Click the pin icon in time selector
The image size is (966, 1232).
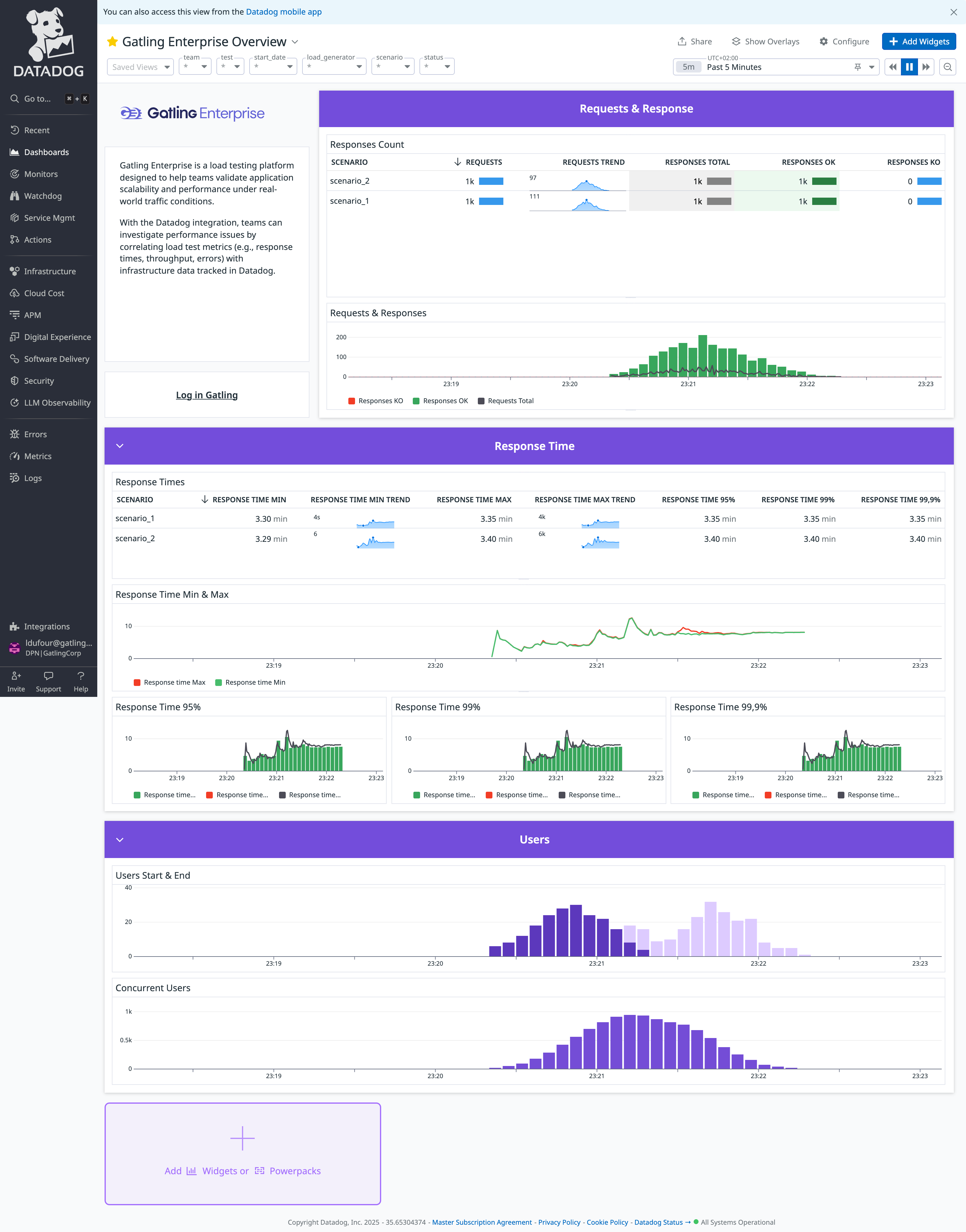pos(857,67)
